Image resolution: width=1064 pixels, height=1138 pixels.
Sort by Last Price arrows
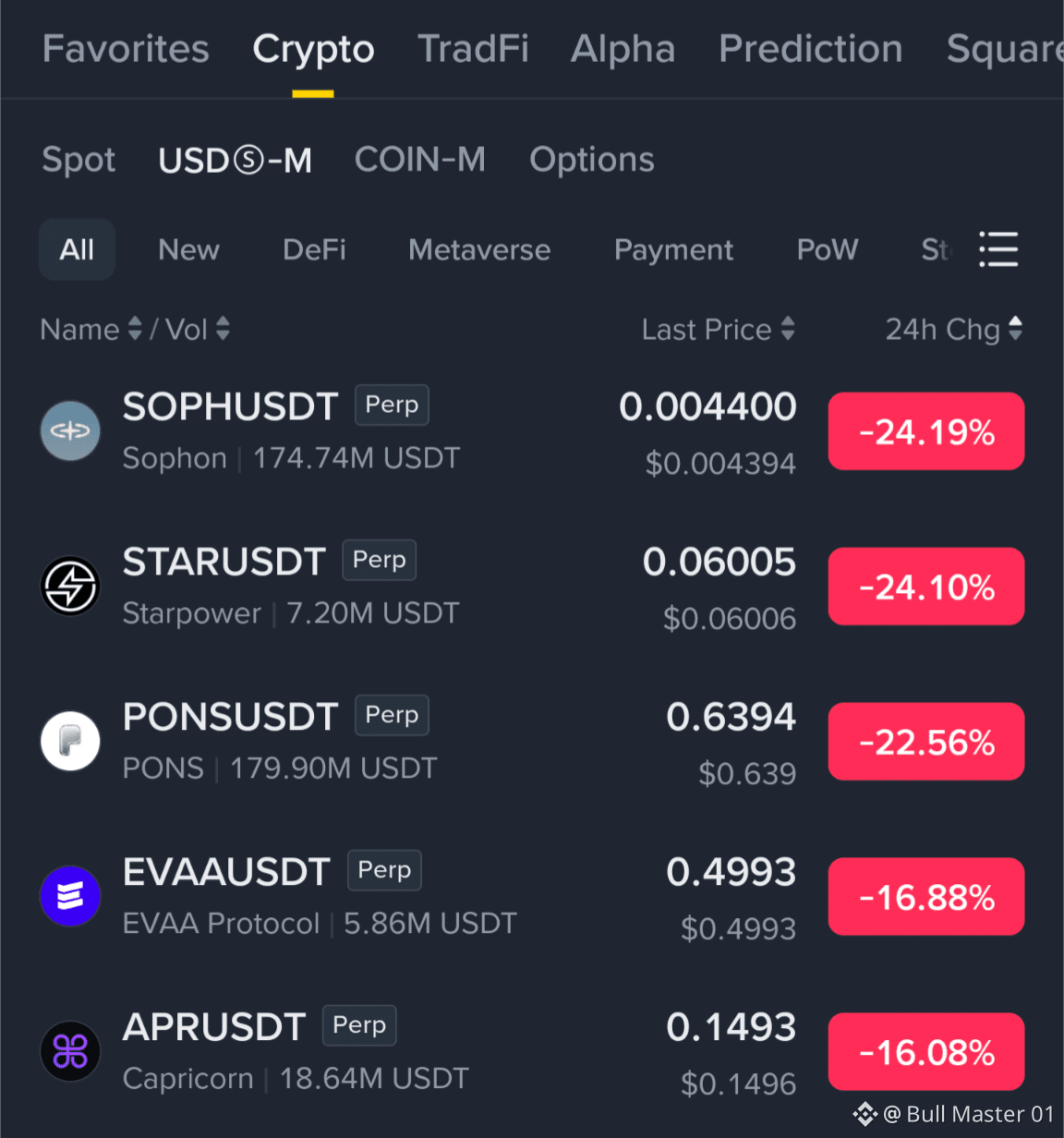coord(788,329)
